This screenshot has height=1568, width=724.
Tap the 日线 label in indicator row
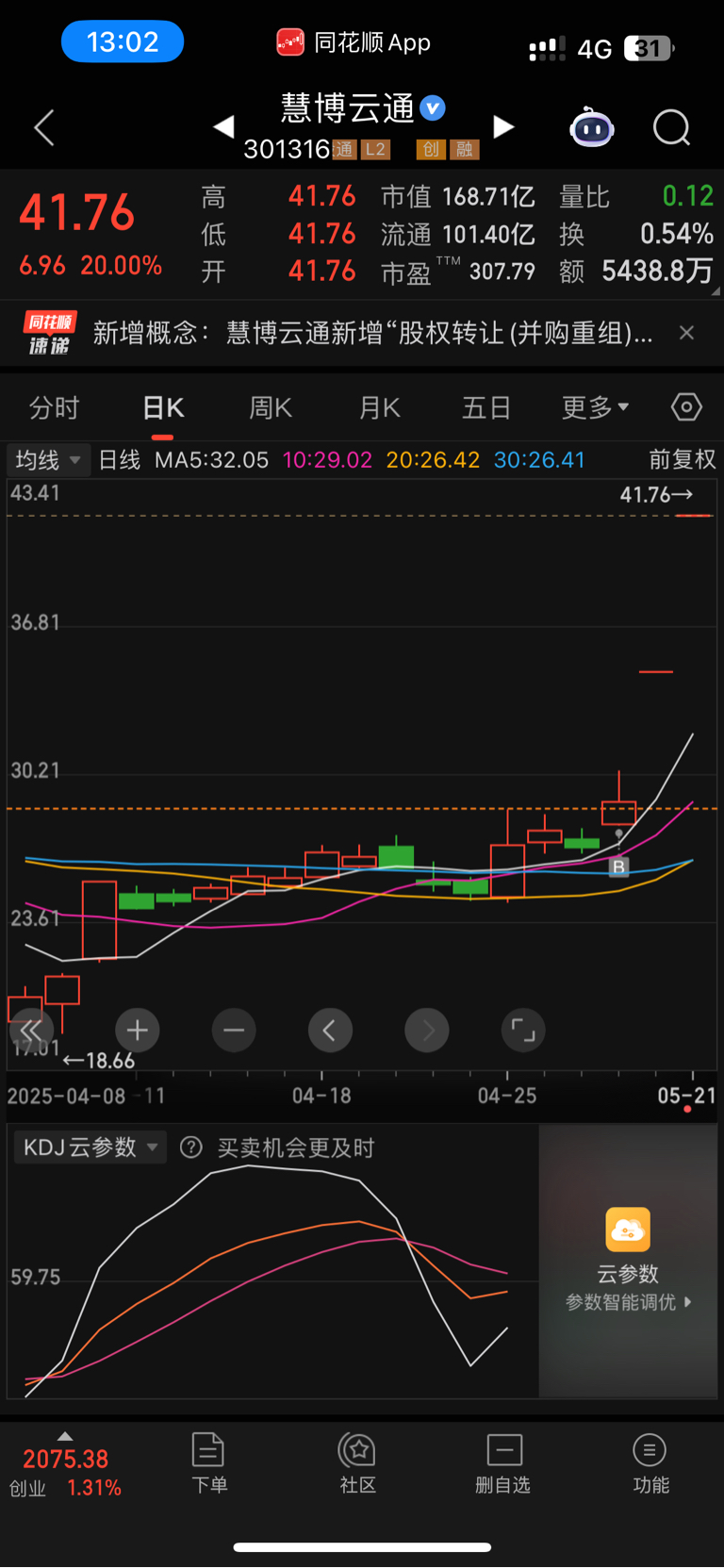pos(120,460)
